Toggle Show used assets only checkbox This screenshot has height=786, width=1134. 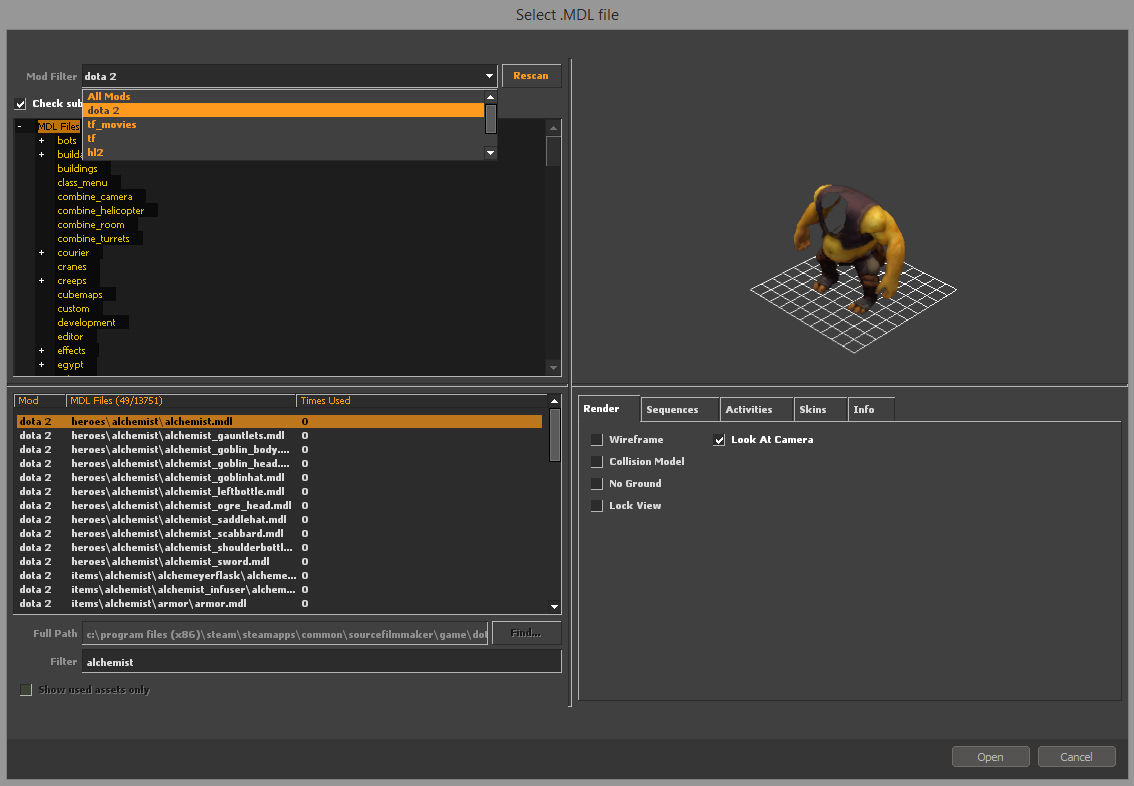(x=26, y=690)
